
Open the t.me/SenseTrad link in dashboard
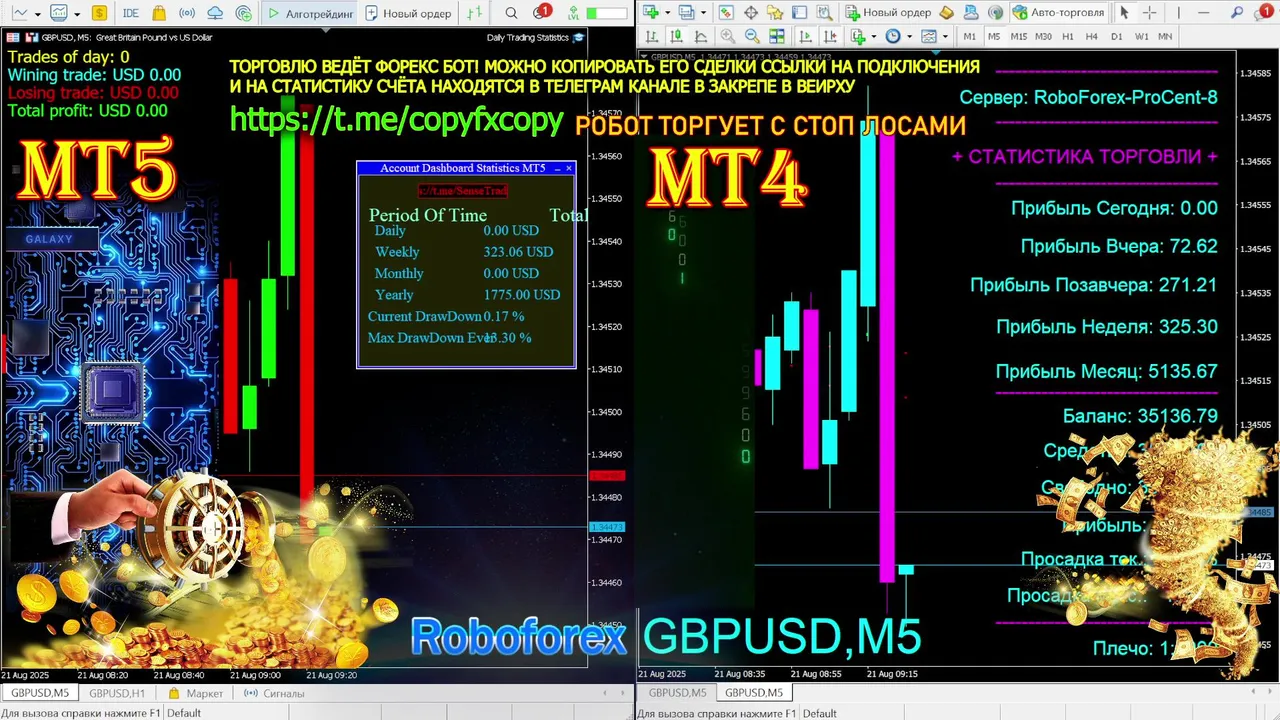coord(462,190)
